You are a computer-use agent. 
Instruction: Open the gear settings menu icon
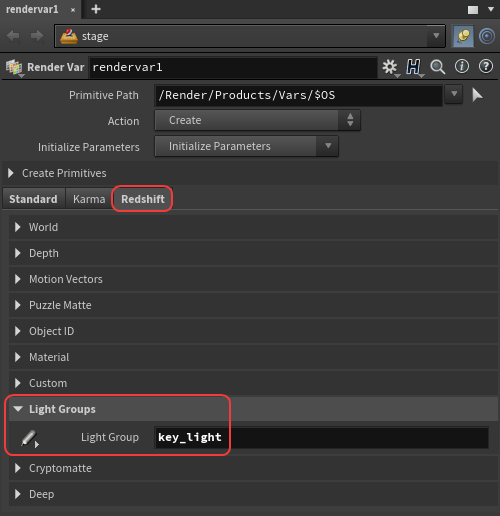point(390,67)
